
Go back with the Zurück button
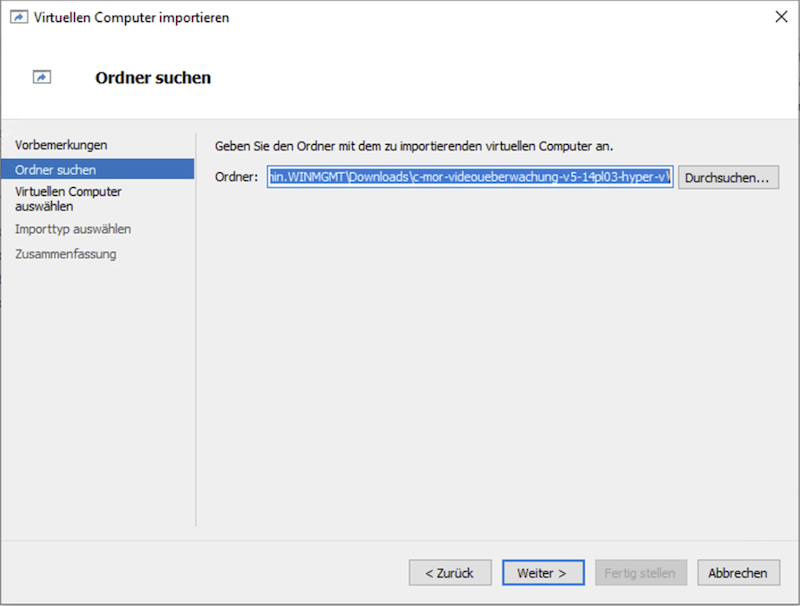pos(449,573)
